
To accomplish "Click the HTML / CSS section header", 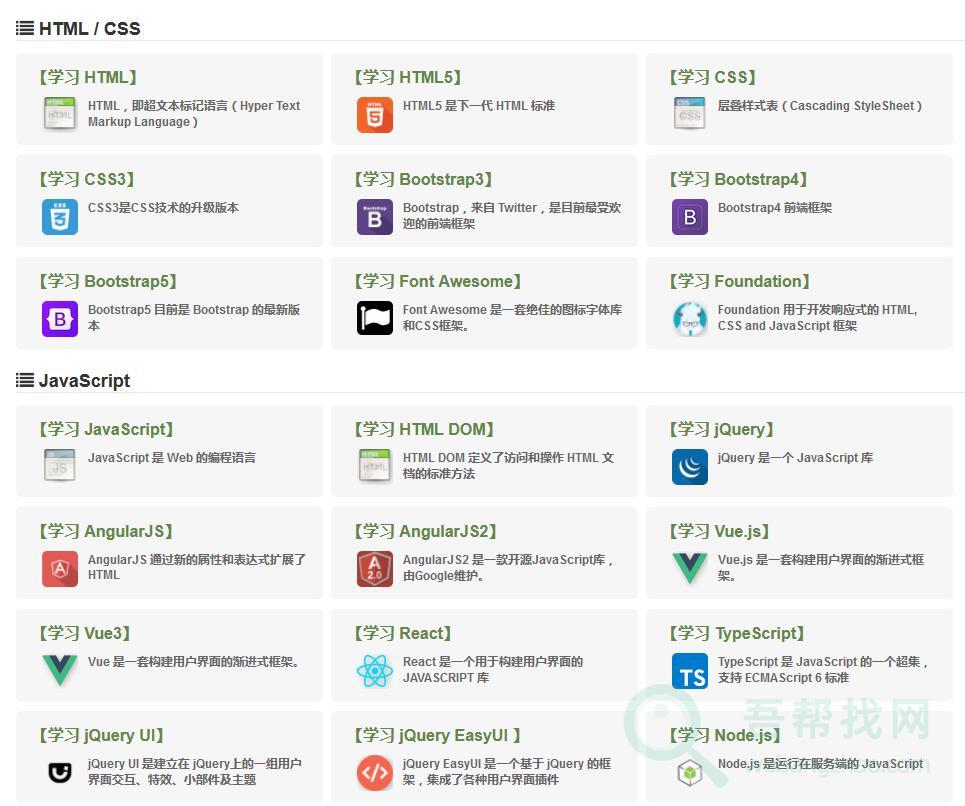I will (x=89, y=29).
